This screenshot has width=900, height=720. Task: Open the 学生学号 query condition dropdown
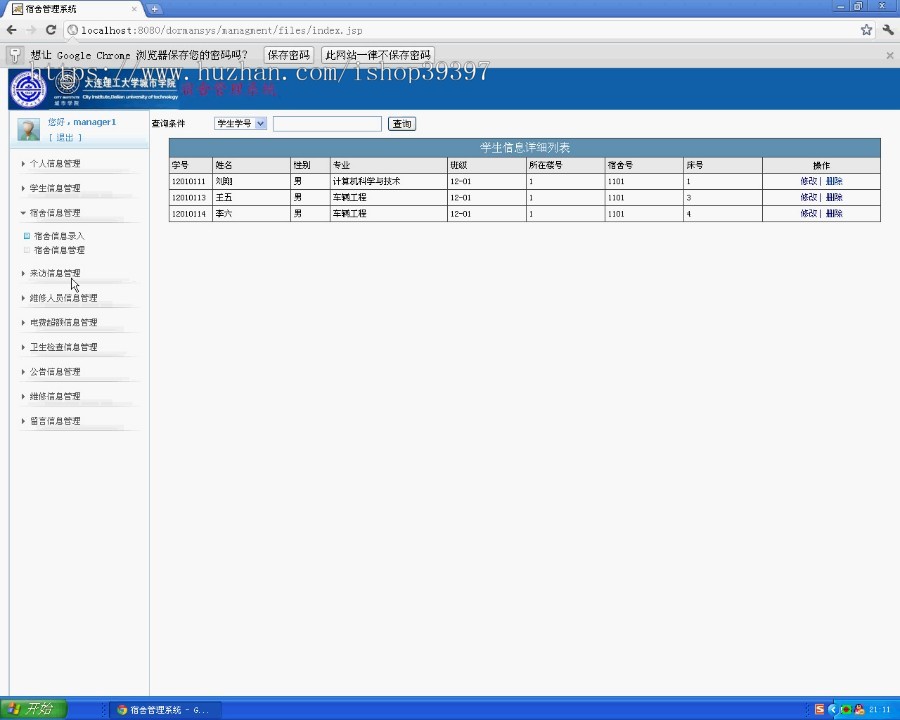click(x=240, y=123)
